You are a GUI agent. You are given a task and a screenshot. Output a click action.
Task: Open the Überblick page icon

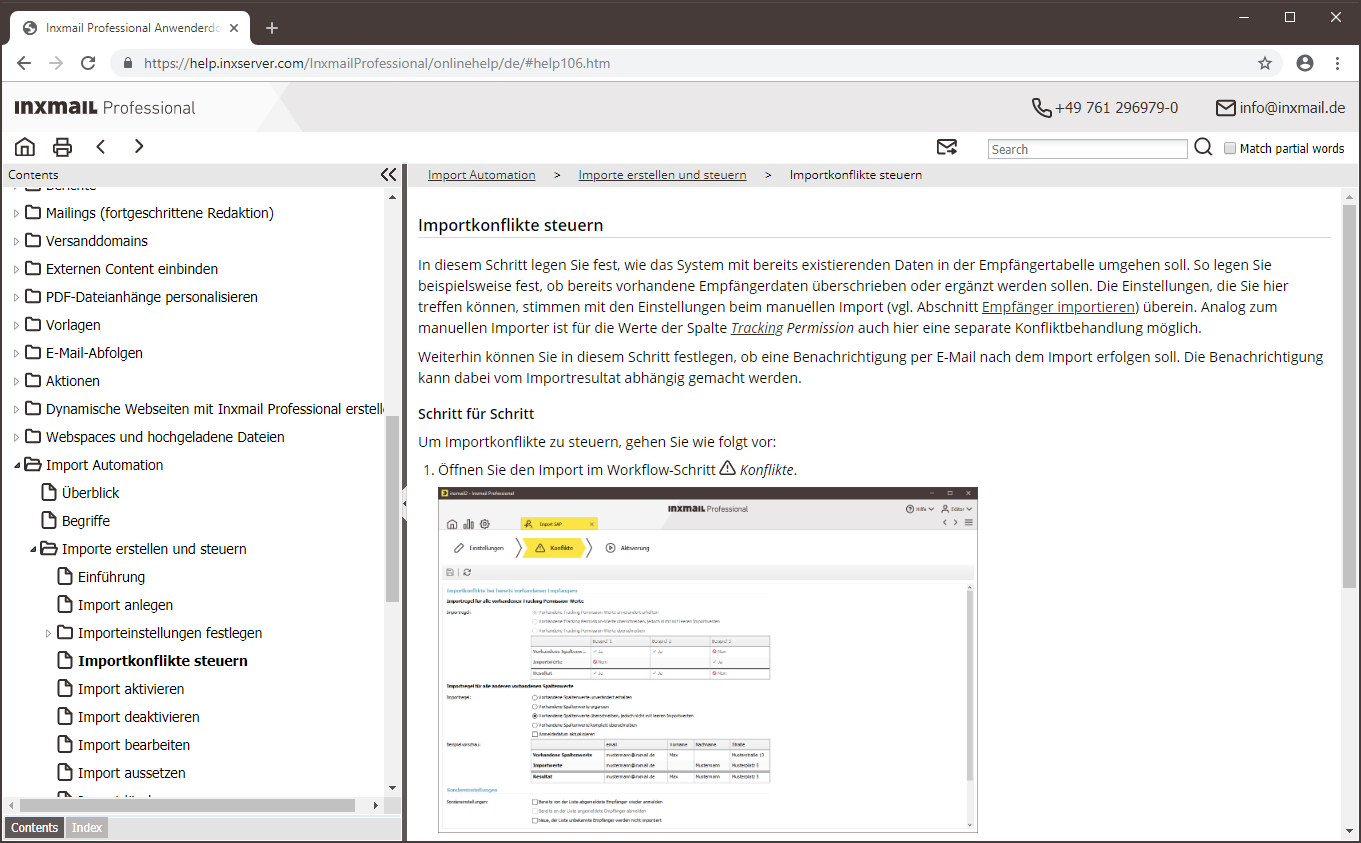pyautogui.click(x=48, y=493)
